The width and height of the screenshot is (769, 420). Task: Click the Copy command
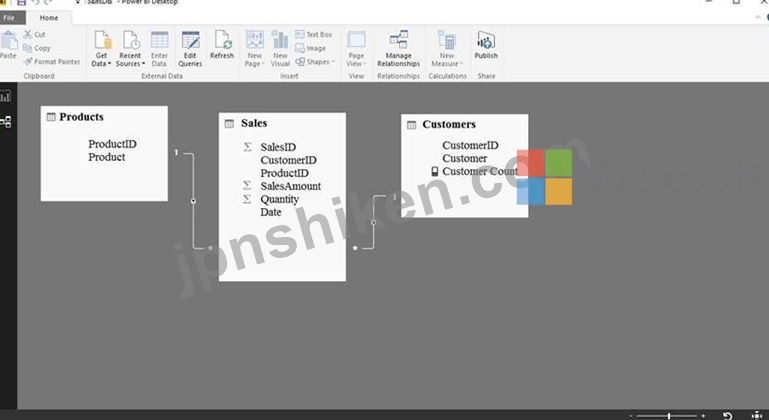pos(37,48)
